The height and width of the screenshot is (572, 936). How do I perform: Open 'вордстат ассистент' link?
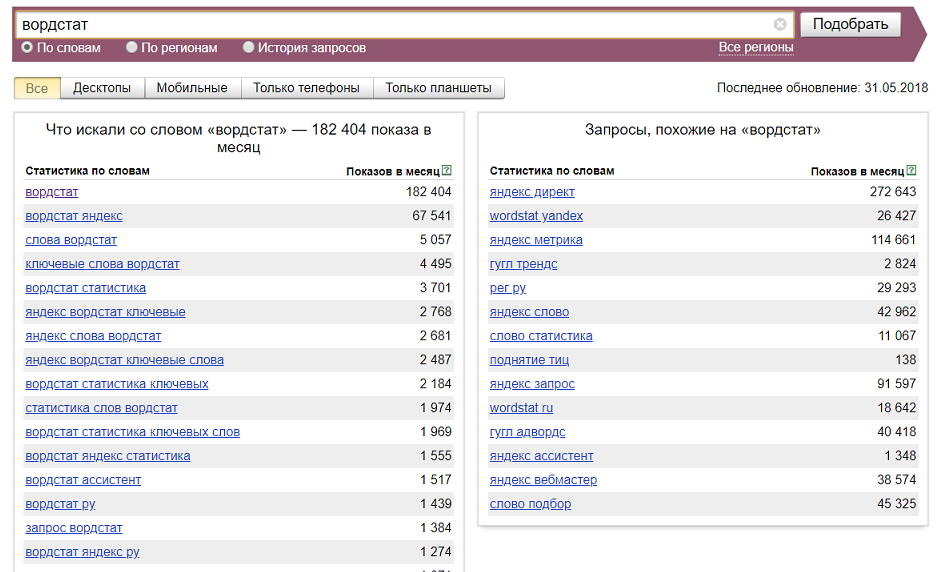tap(83, 480)
